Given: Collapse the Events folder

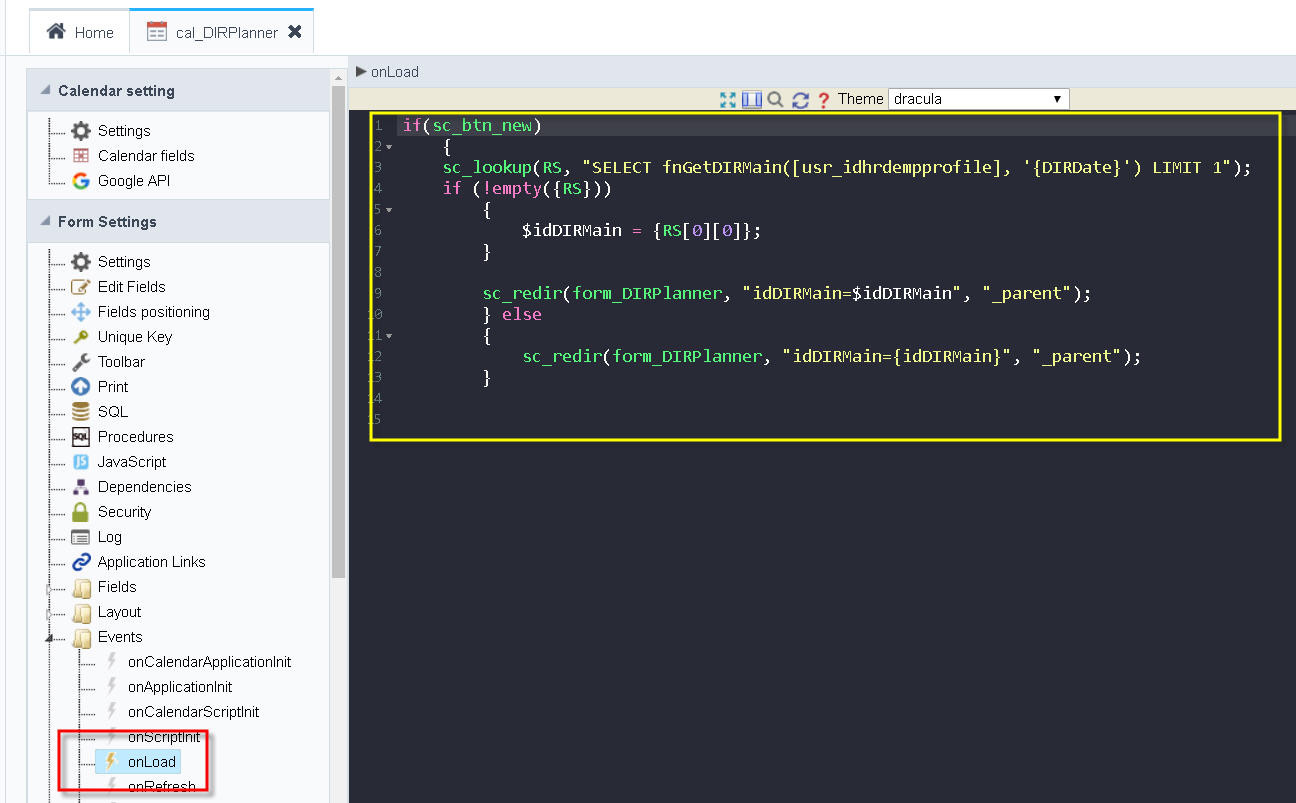Looking at the screenshot, I should [x=49, y=638].
